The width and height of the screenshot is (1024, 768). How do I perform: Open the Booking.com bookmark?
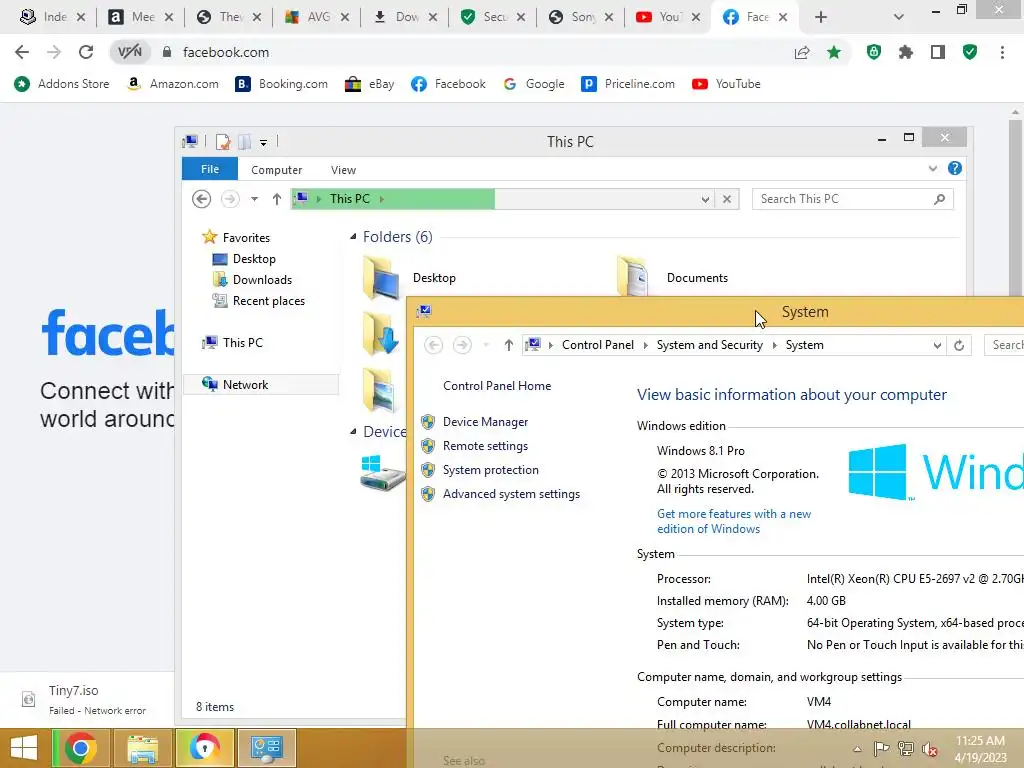(281, 84)
